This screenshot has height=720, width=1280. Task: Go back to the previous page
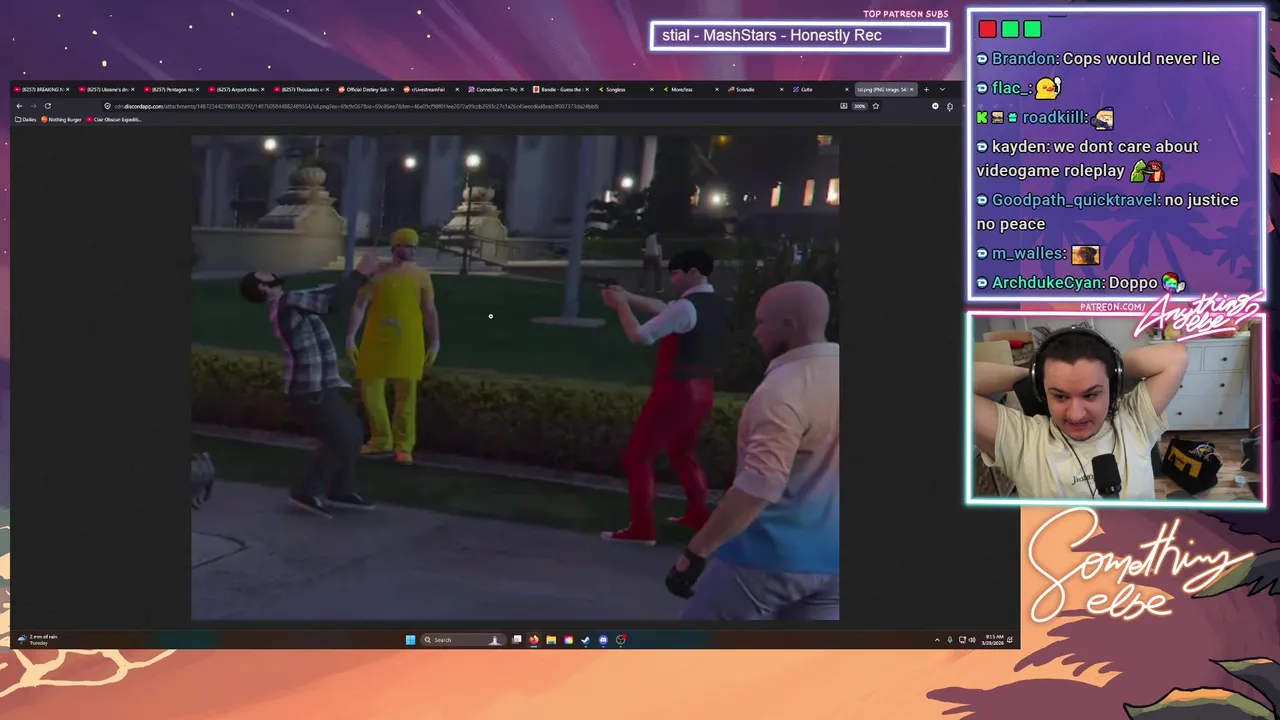click(x=19, y=105)
